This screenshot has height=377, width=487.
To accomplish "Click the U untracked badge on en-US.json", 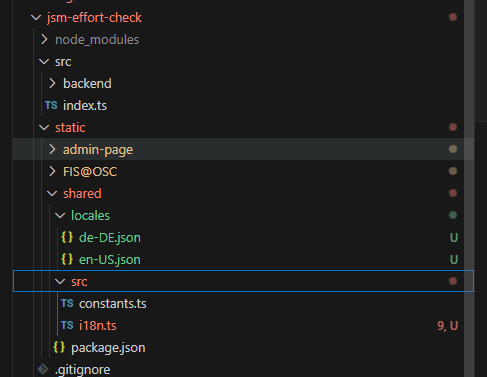I will pos(454,260).
